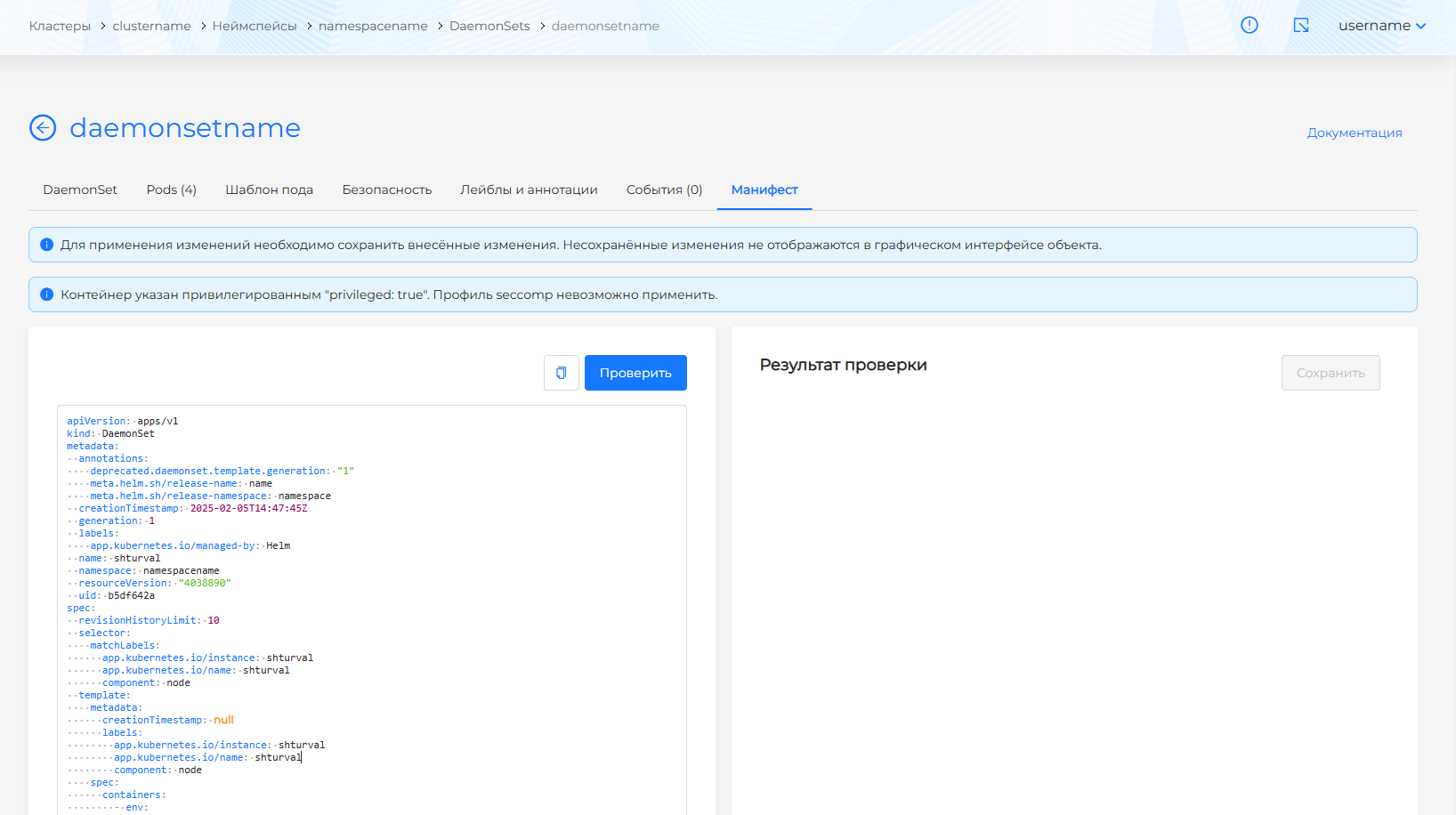Screen dimensions: 1456x815
Task: Navigate to Кластеры in breadcrumbs
Action: [x=60, y=26]
